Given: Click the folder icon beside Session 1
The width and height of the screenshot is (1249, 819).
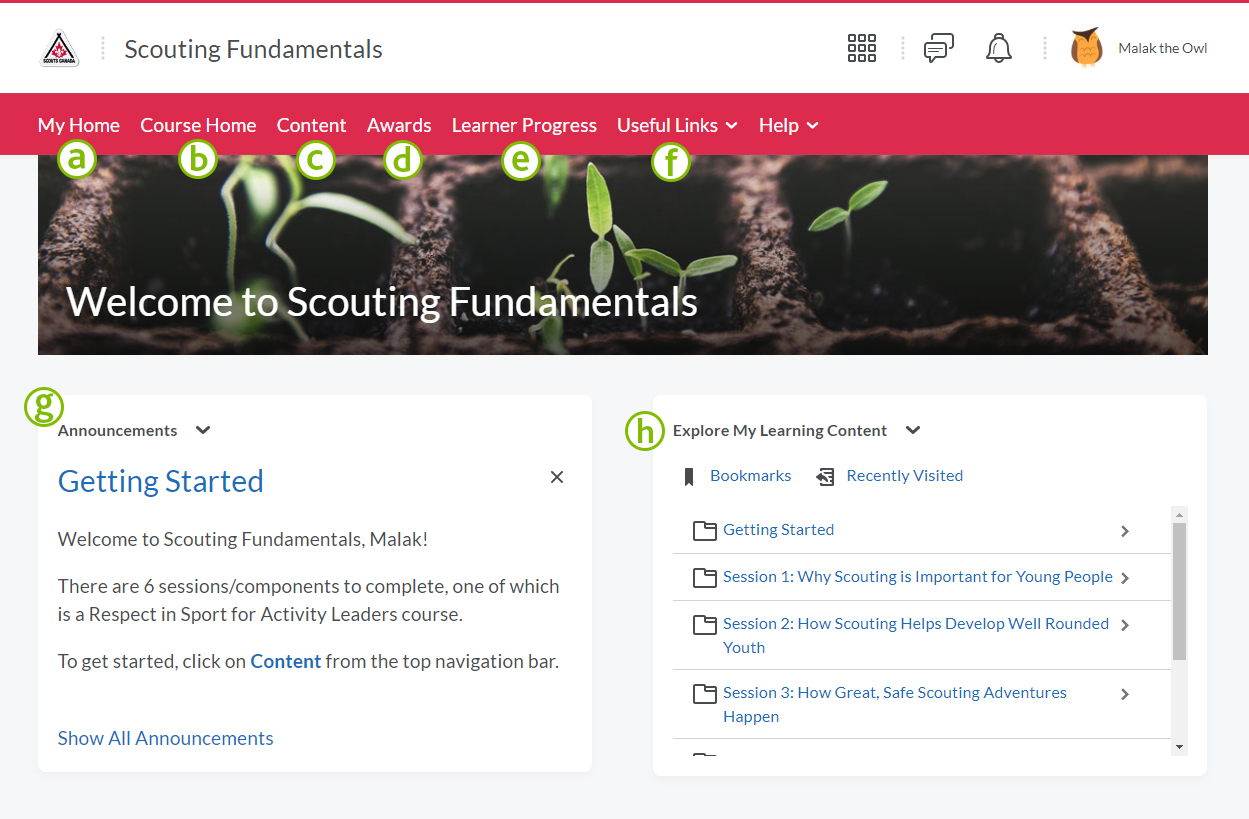Looking at the screenshot, I should tap(705, 578).
